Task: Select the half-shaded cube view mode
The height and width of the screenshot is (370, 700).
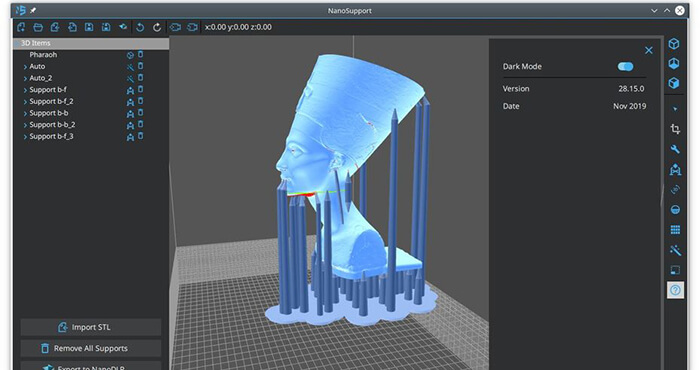Action: 674,63
